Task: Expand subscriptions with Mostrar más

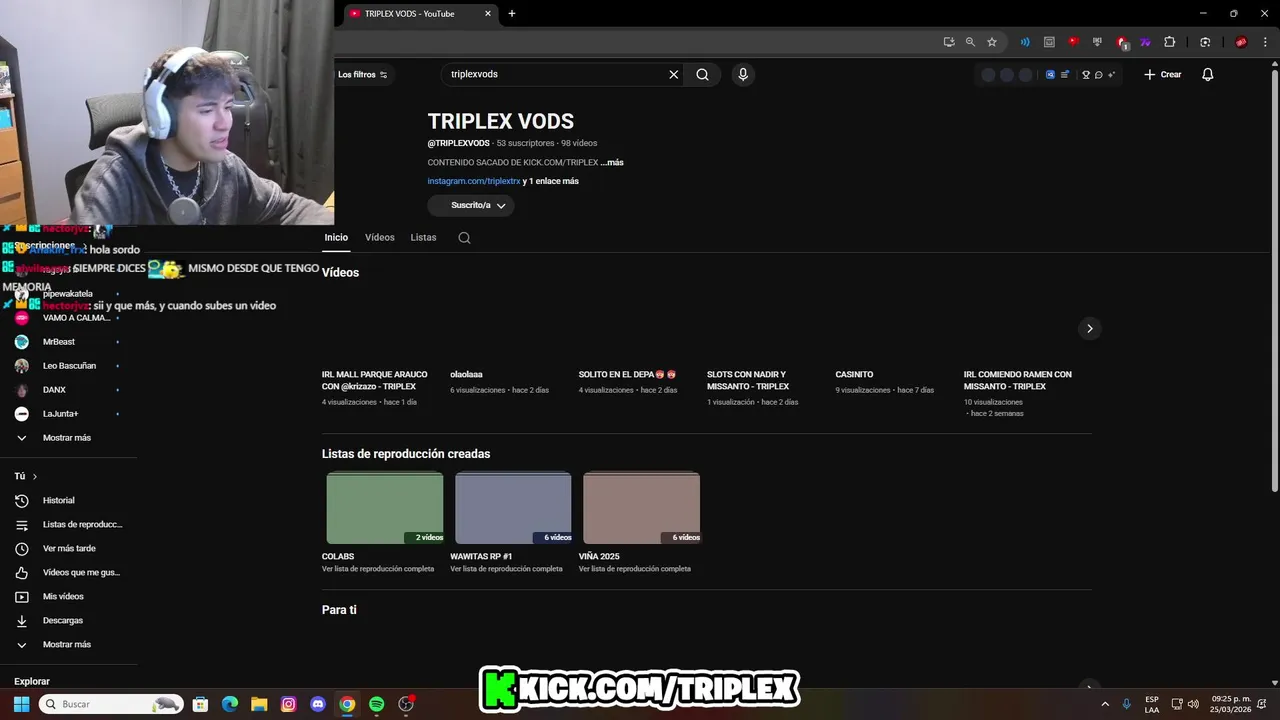Action: (68, 438)
